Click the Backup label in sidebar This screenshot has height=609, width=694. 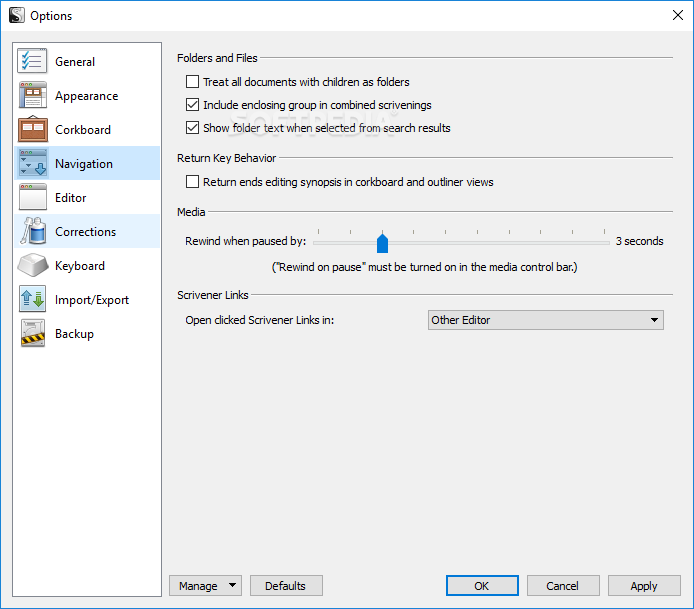coord(74,334)
